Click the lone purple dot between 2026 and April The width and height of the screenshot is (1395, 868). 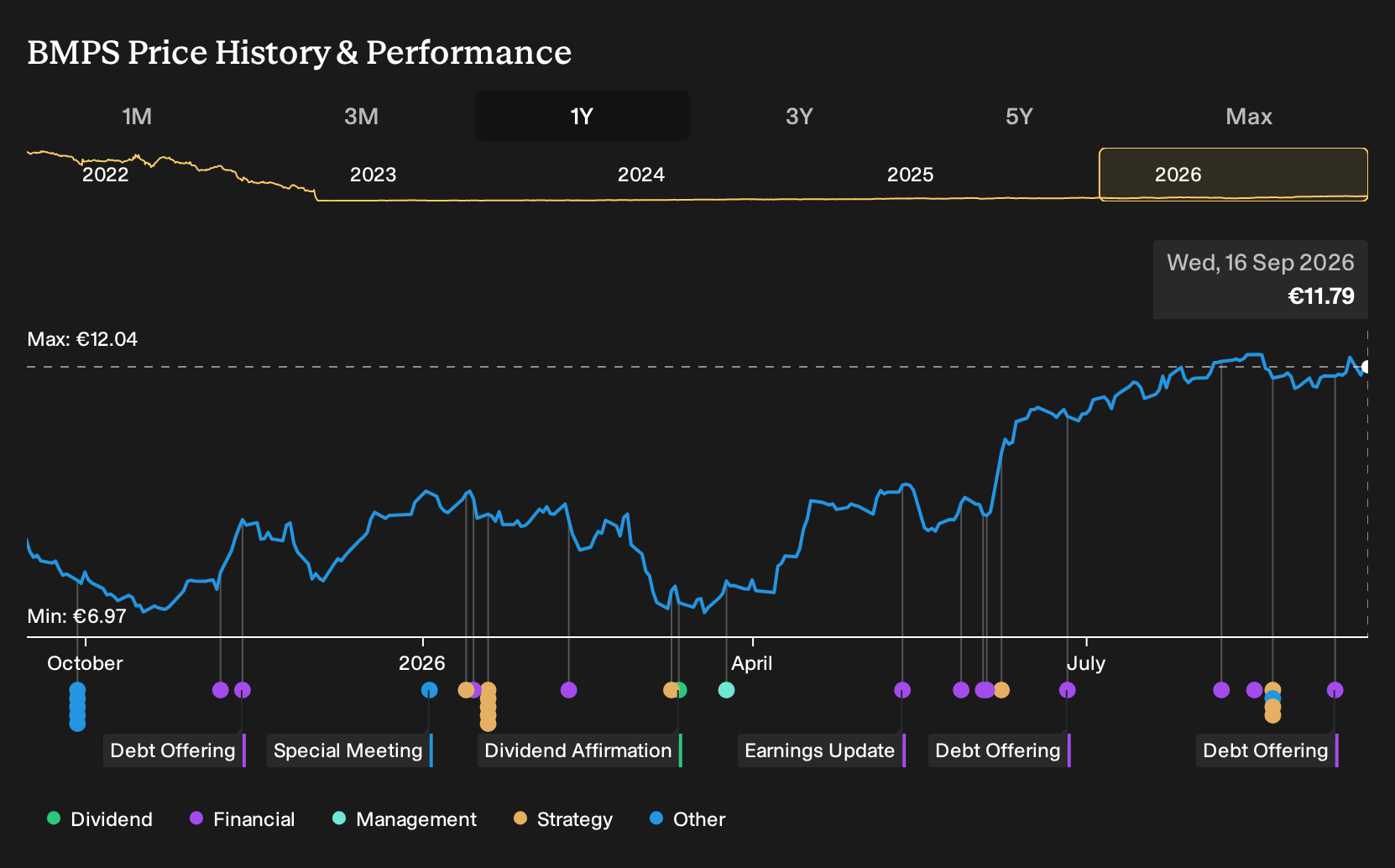pyautogui.click(x=569, y=690)
